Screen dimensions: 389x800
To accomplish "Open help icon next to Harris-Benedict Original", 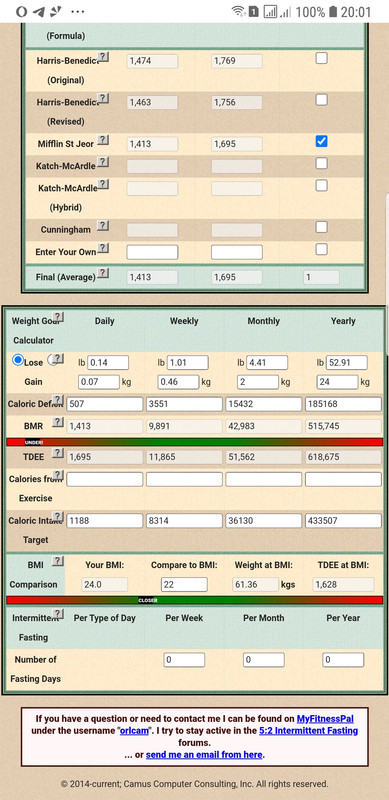I will [104, 57].
